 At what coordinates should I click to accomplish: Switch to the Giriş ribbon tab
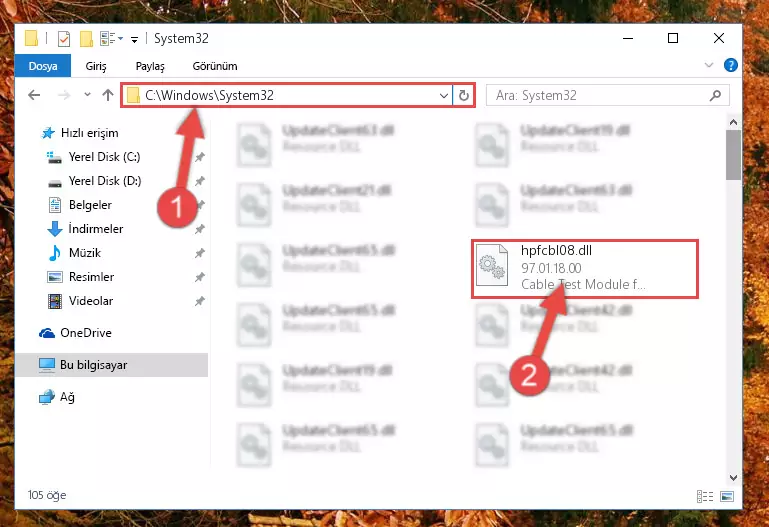pos(96,66)
